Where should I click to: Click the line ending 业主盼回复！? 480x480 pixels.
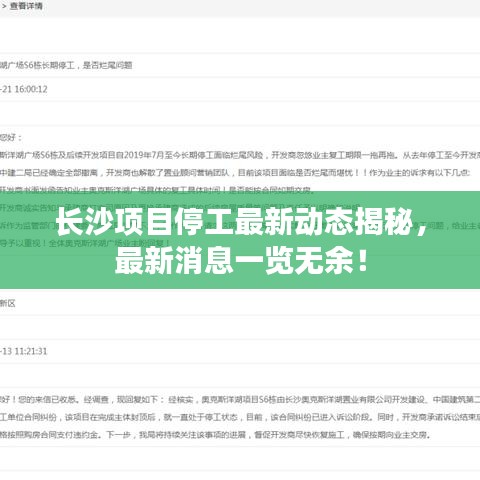[x=85, y=243]
